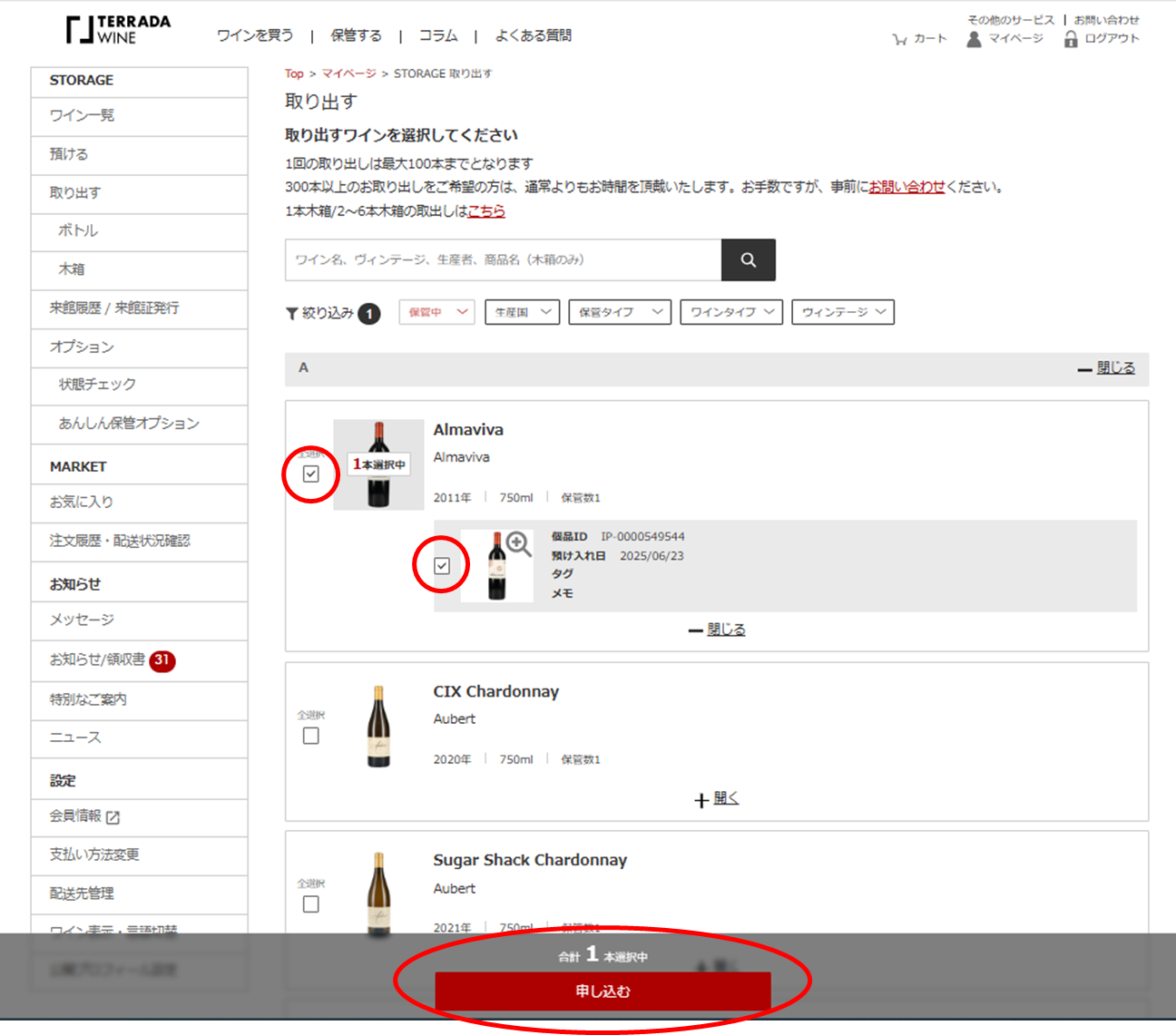Open 特別なご案内 in the sidebar
The image size is (1176, 1035).
click(x=139, y=700)
